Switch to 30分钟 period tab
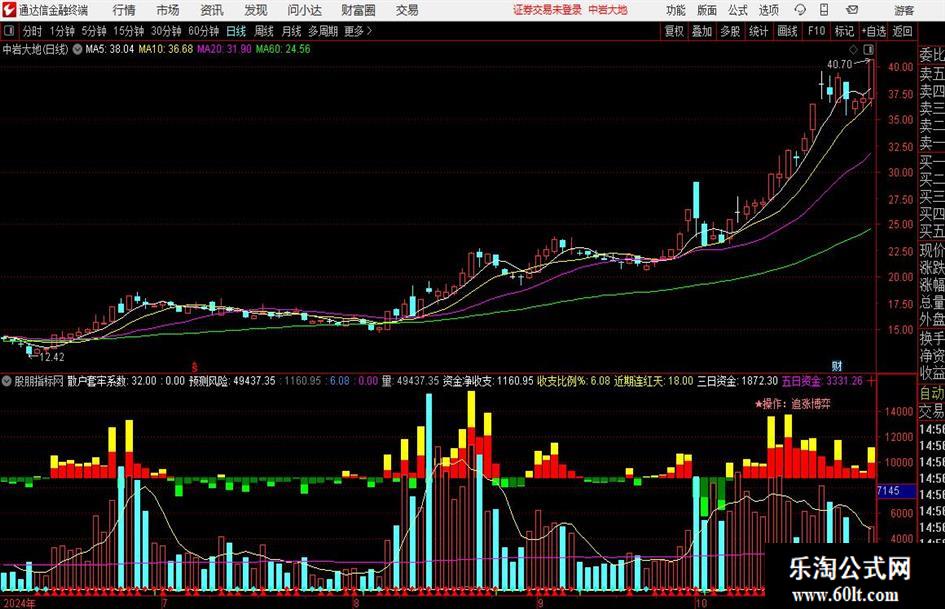 tap(166, 31)
